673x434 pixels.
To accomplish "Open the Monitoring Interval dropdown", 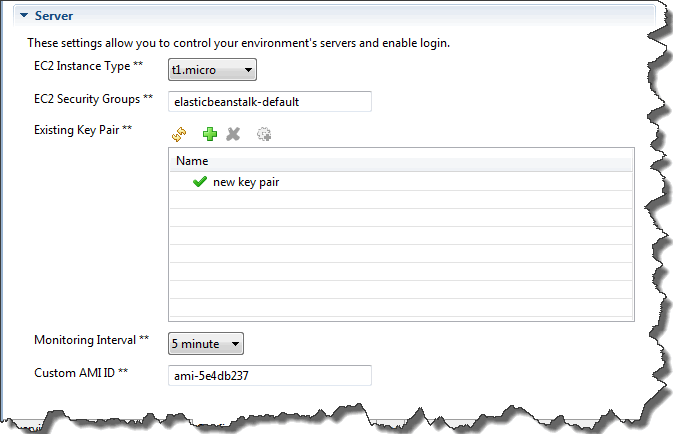I will point(205,343).
